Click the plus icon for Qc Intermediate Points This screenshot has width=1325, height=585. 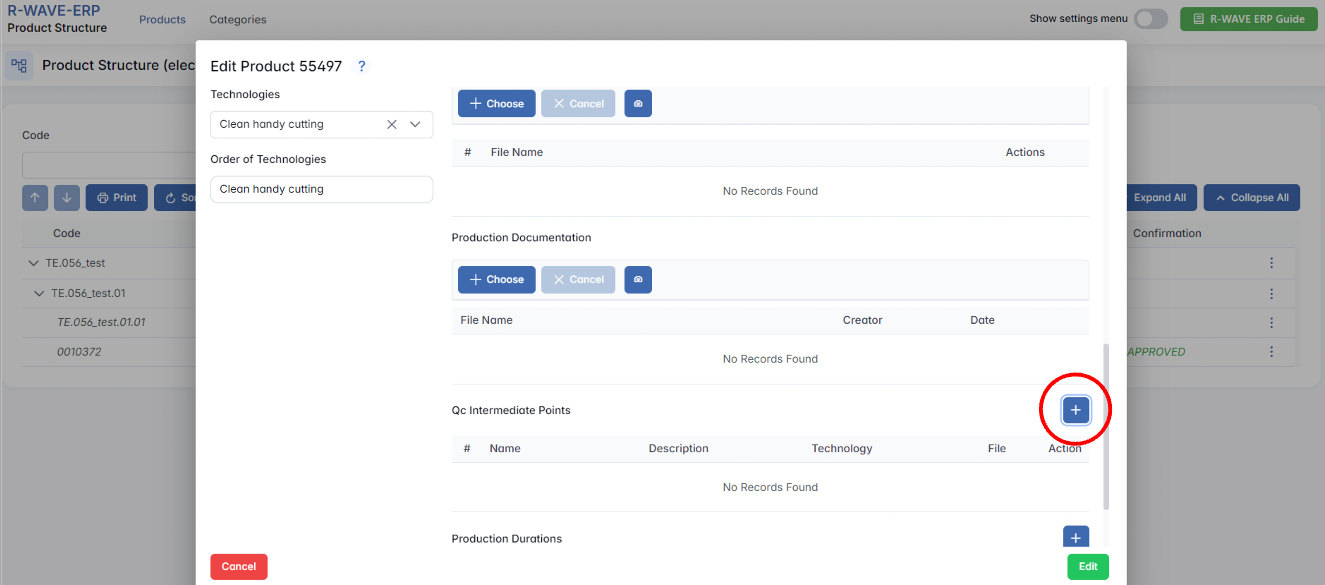[1076, 410]
